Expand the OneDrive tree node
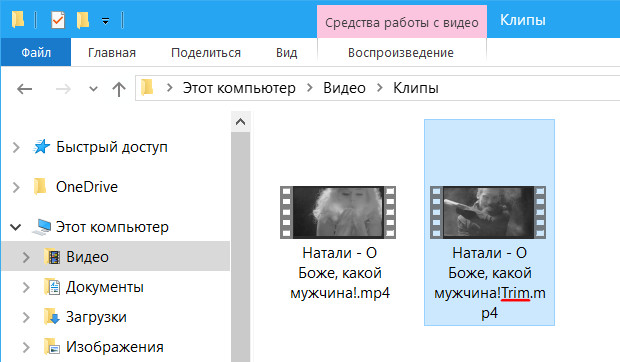Screen dimensions: 620x362 pyautogui.click(x=16, y=187)
